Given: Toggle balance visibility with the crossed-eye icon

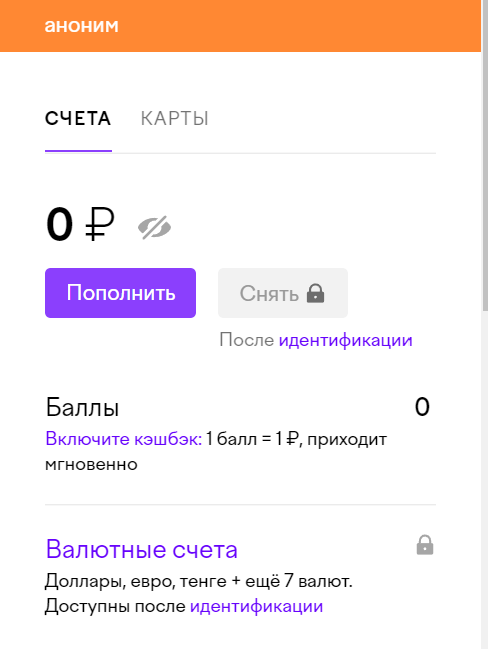Looking at the screenshot, I should (154, 227).
